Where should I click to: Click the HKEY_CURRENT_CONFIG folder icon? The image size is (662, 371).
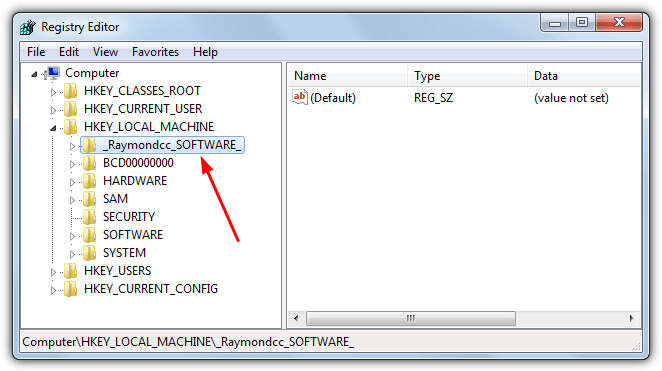pos(71,289)
